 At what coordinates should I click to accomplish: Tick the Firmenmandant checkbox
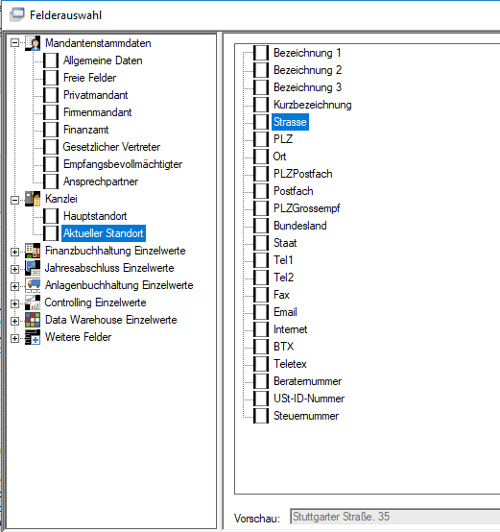point(51,112)
